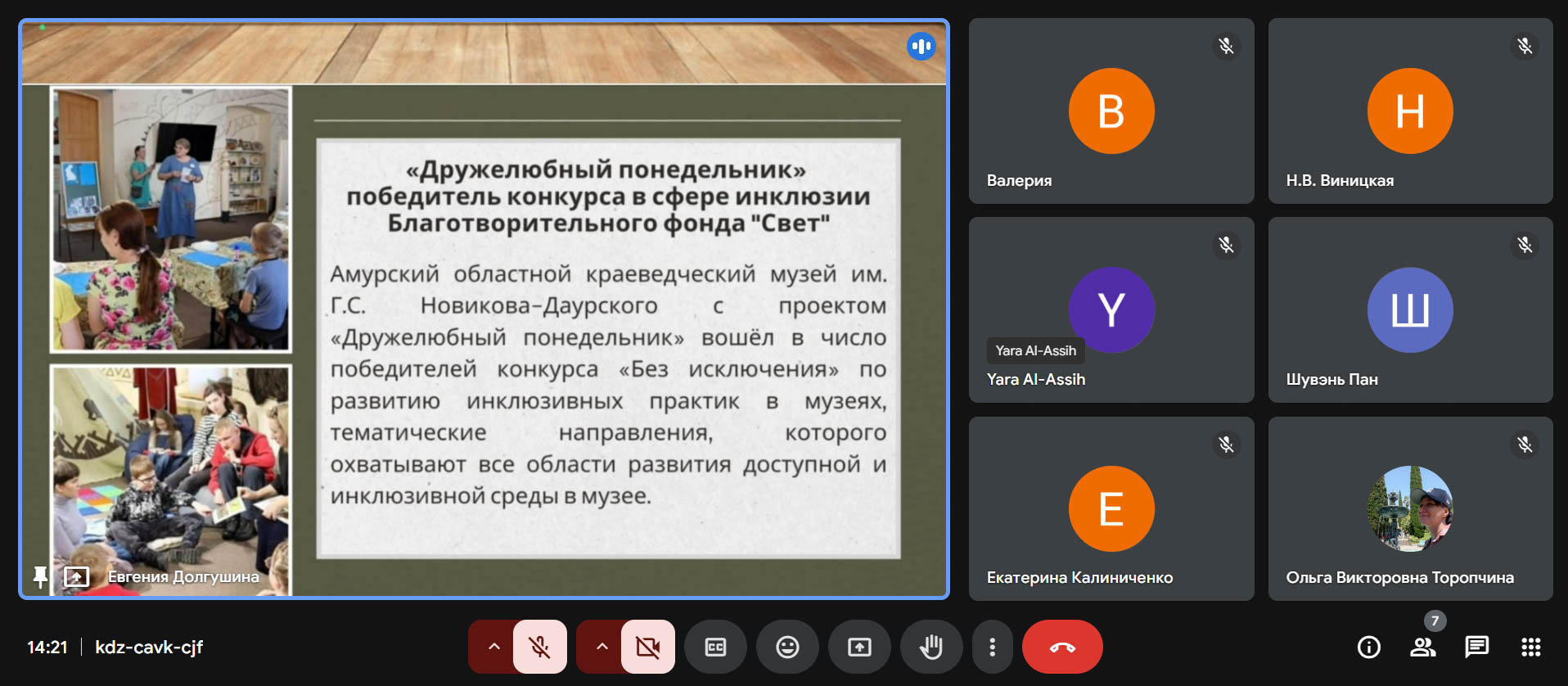This screenshot has height=686, width=1568.
Task: Leave the call
Action: tap(1062, 647)
